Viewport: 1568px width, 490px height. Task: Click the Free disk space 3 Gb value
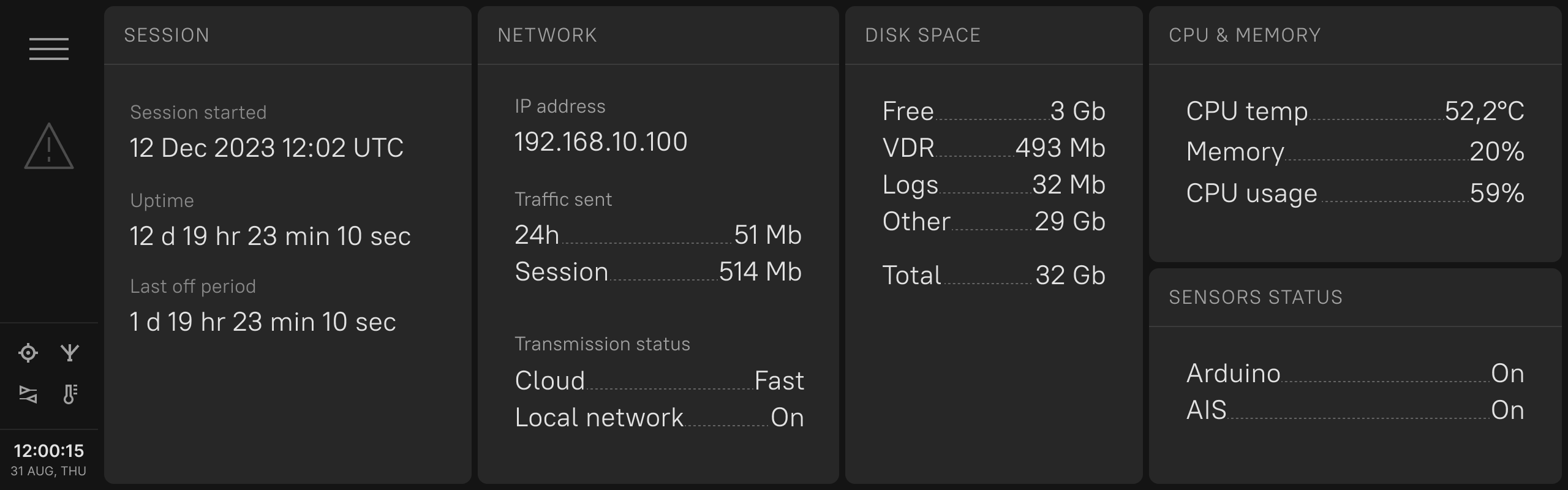coord(1078,111)
